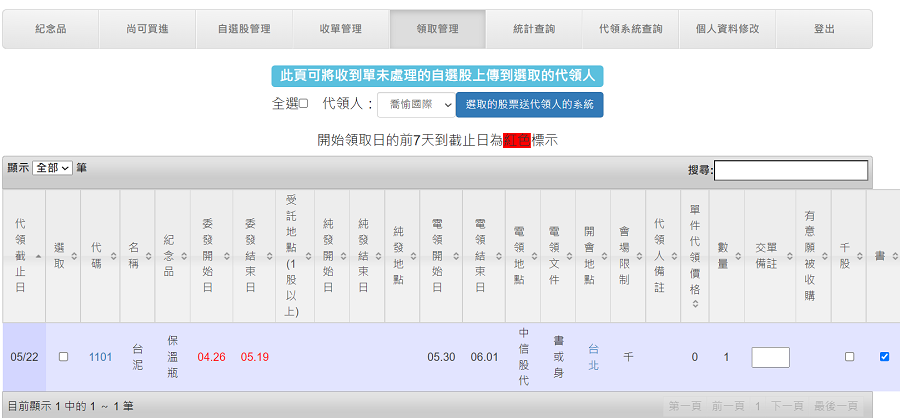Tick the 千股 checkbox in 台泥 row

(849, 357)
